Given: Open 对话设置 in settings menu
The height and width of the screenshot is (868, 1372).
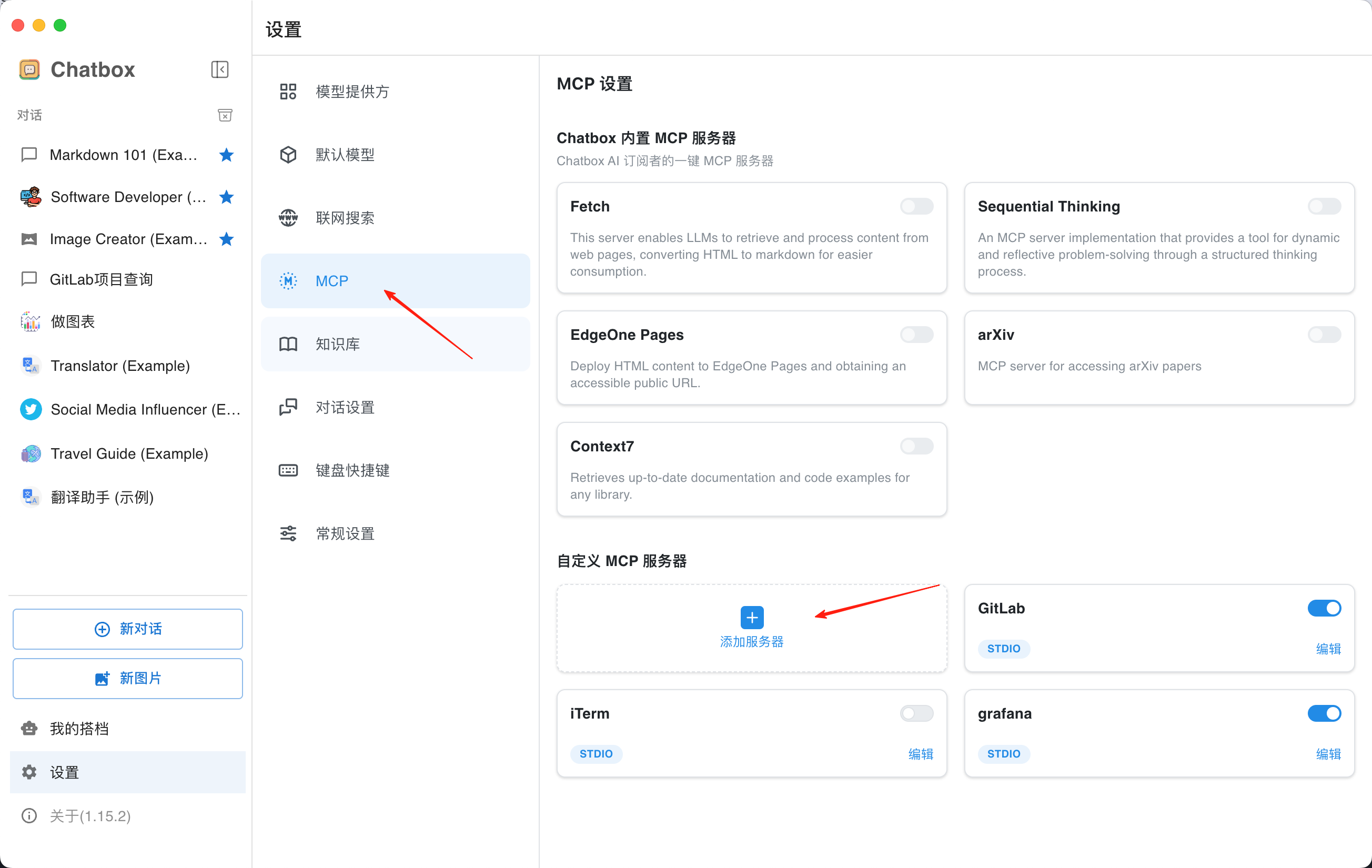Looking at the screenshot, I should click(396, 408).
